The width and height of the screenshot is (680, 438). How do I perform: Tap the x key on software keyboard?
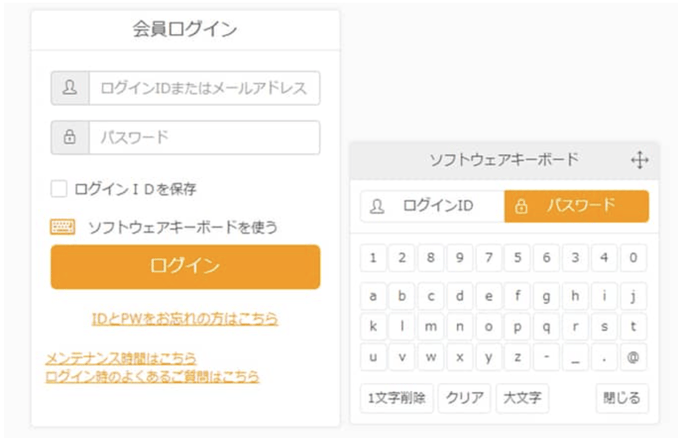(x=460, y=357)
